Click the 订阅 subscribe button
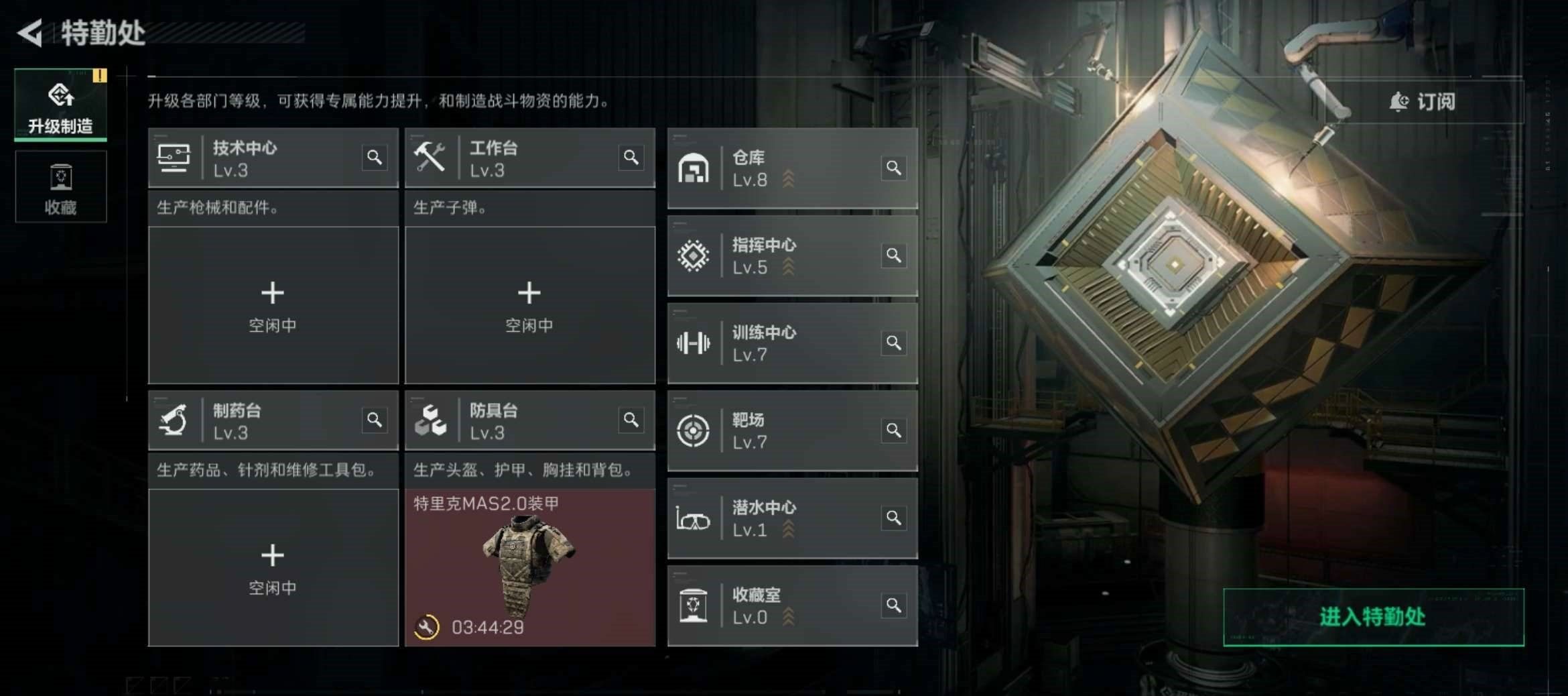 pyautogui.click(x=1423, y=102)
